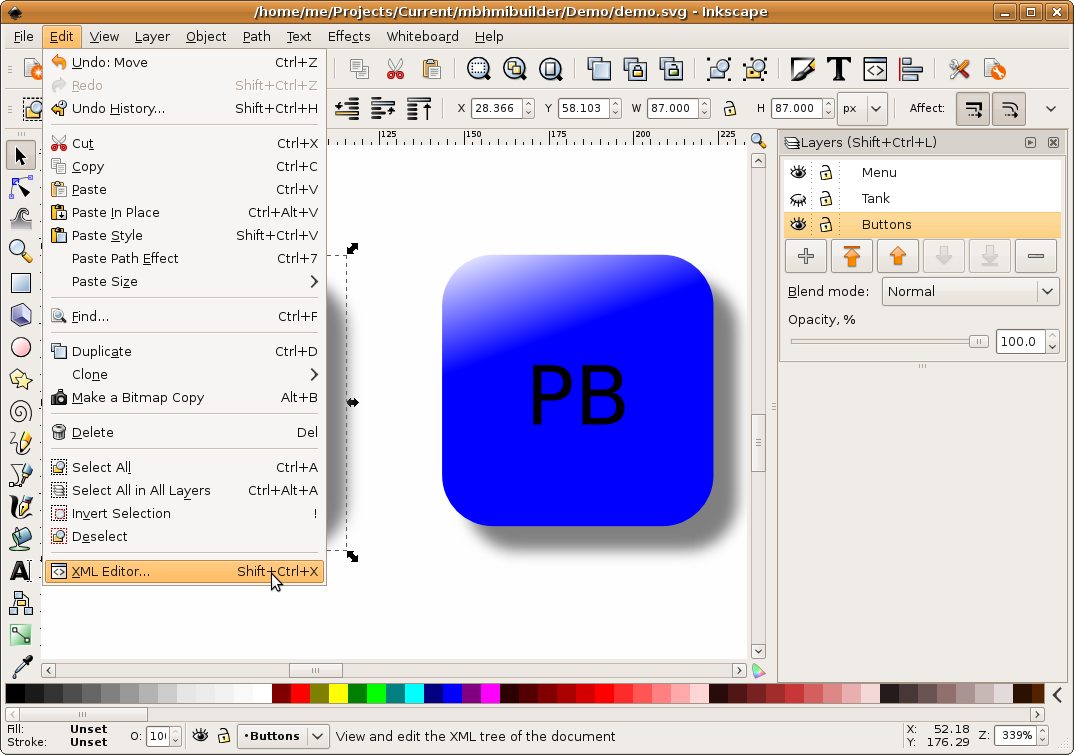Screen dimensions: 1074x755
Task: Open Inkscape Preferences wrench icon
Action: click(x=959, y=69)
